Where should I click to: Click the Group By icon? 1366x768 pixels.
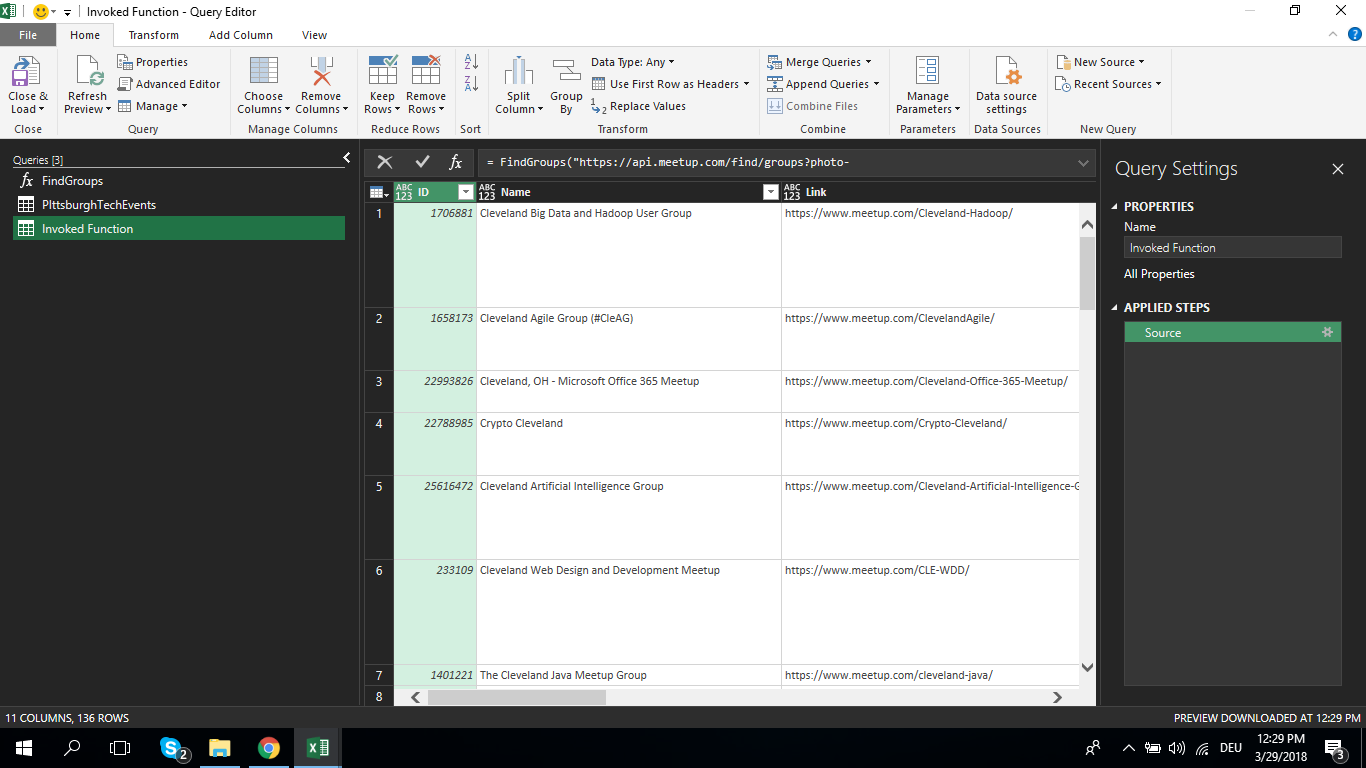pyautogui.click(x=566, y=74)
